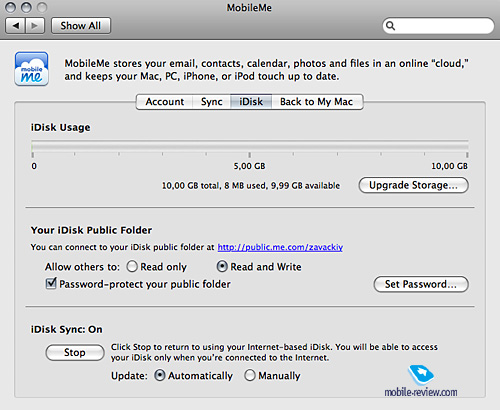Open the Back to My Mac tab
Screen dimensions: 500x410
click(x=317, y=102)
